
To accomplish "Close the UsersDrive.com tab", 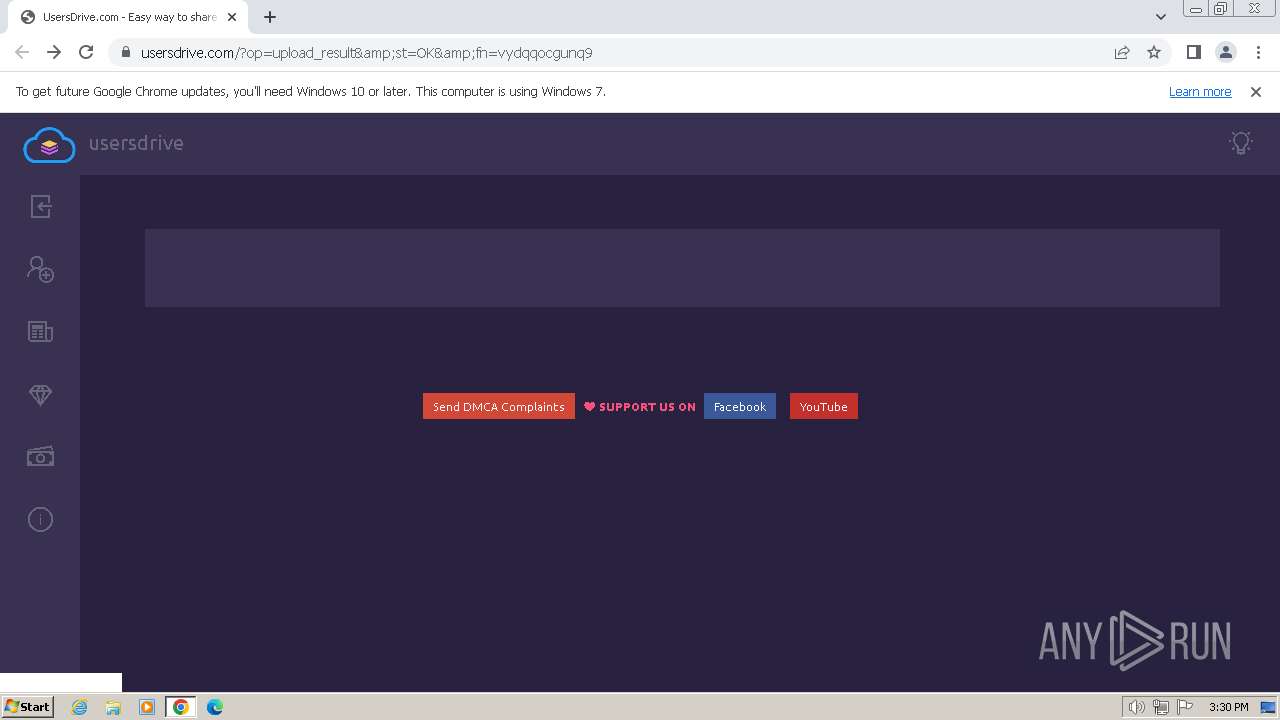I will pos(232,17).
